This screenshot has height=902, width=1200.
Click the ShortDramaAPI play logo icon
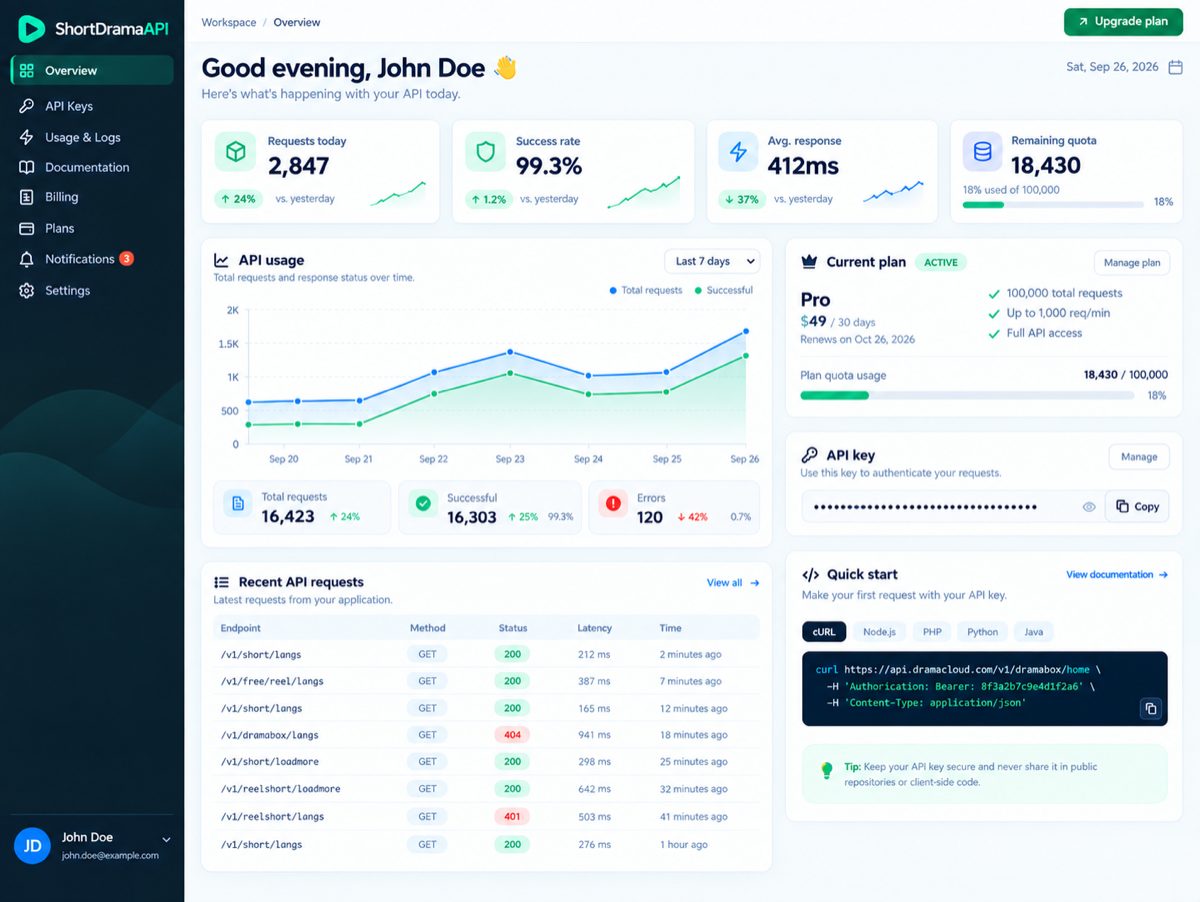point(31,29)
